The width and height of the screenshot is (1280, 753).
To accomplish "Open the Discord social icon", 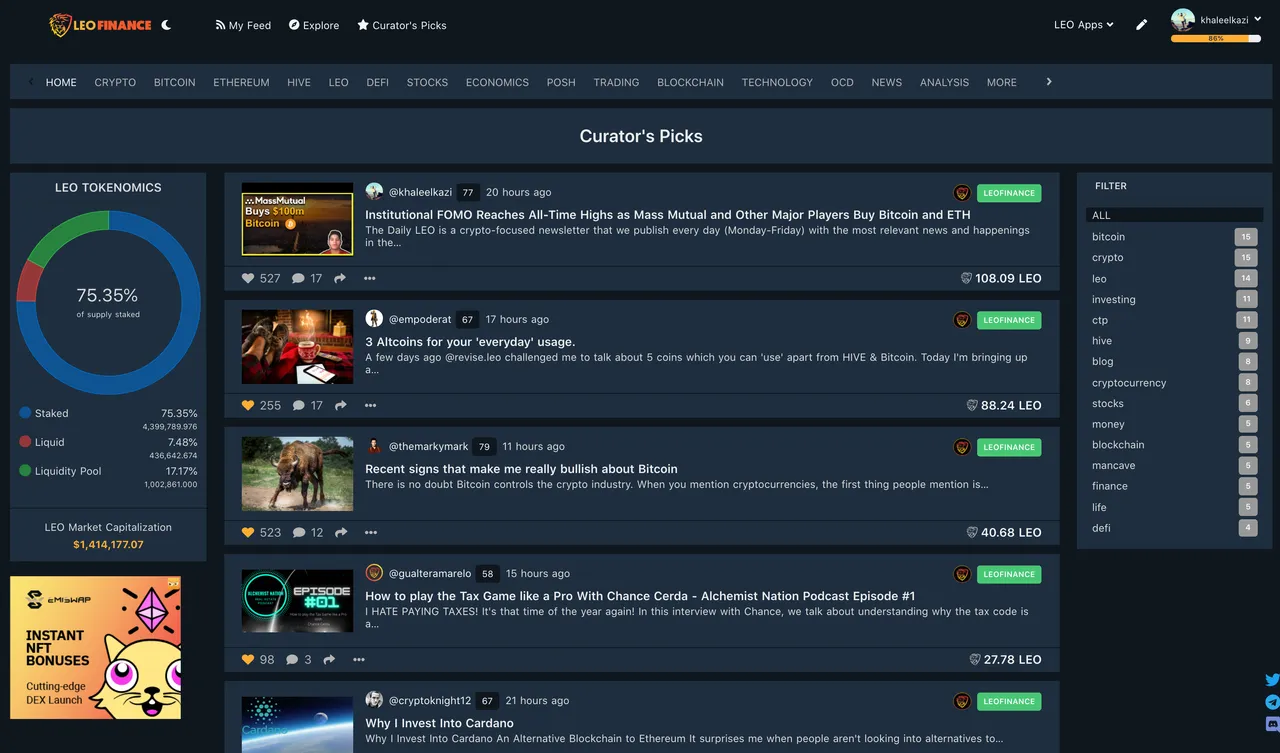I will pos(1272,723).
